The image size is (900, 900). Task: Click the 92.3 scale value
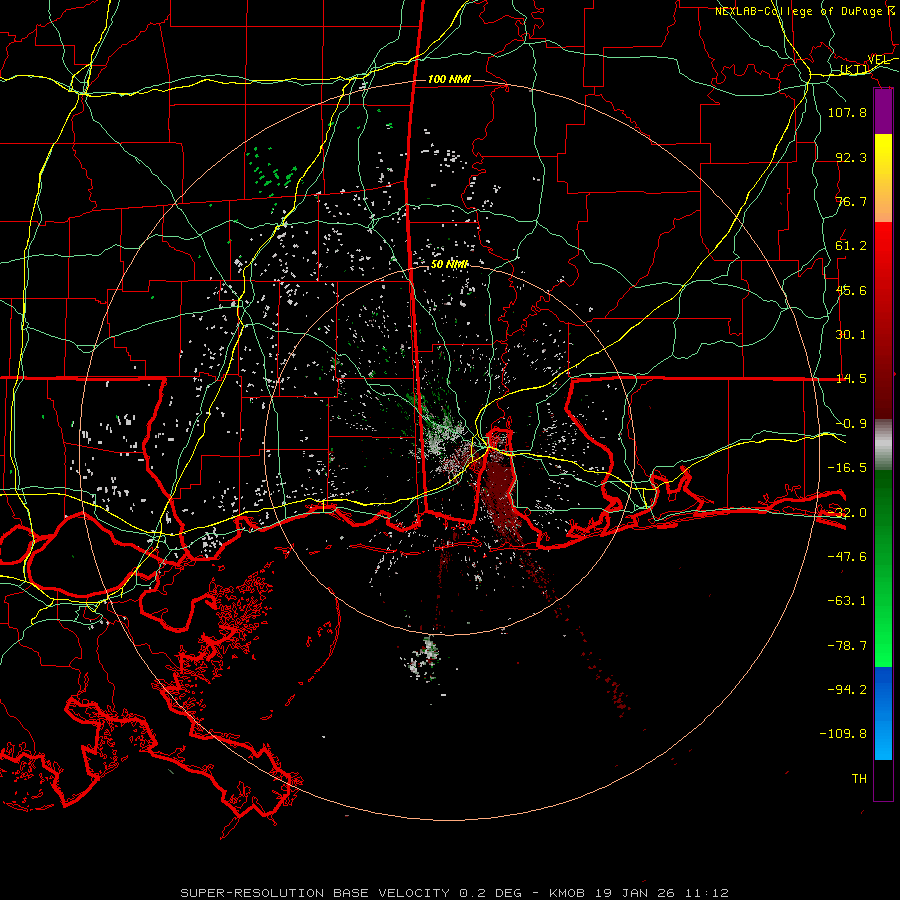point(851,157)
